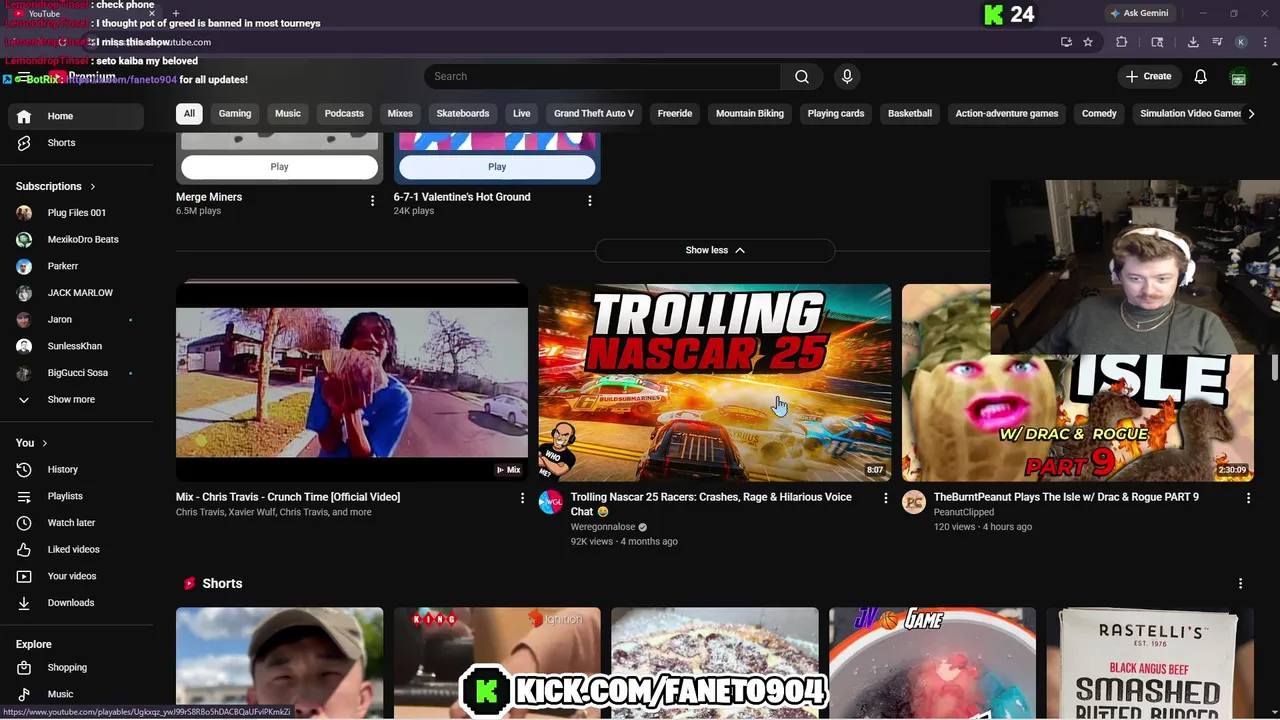The width and height of the screenshot is (1280, 720).
Task: Select Grand Theft Auto V chip
Action: pyautogui.click(x=594, y=114)
